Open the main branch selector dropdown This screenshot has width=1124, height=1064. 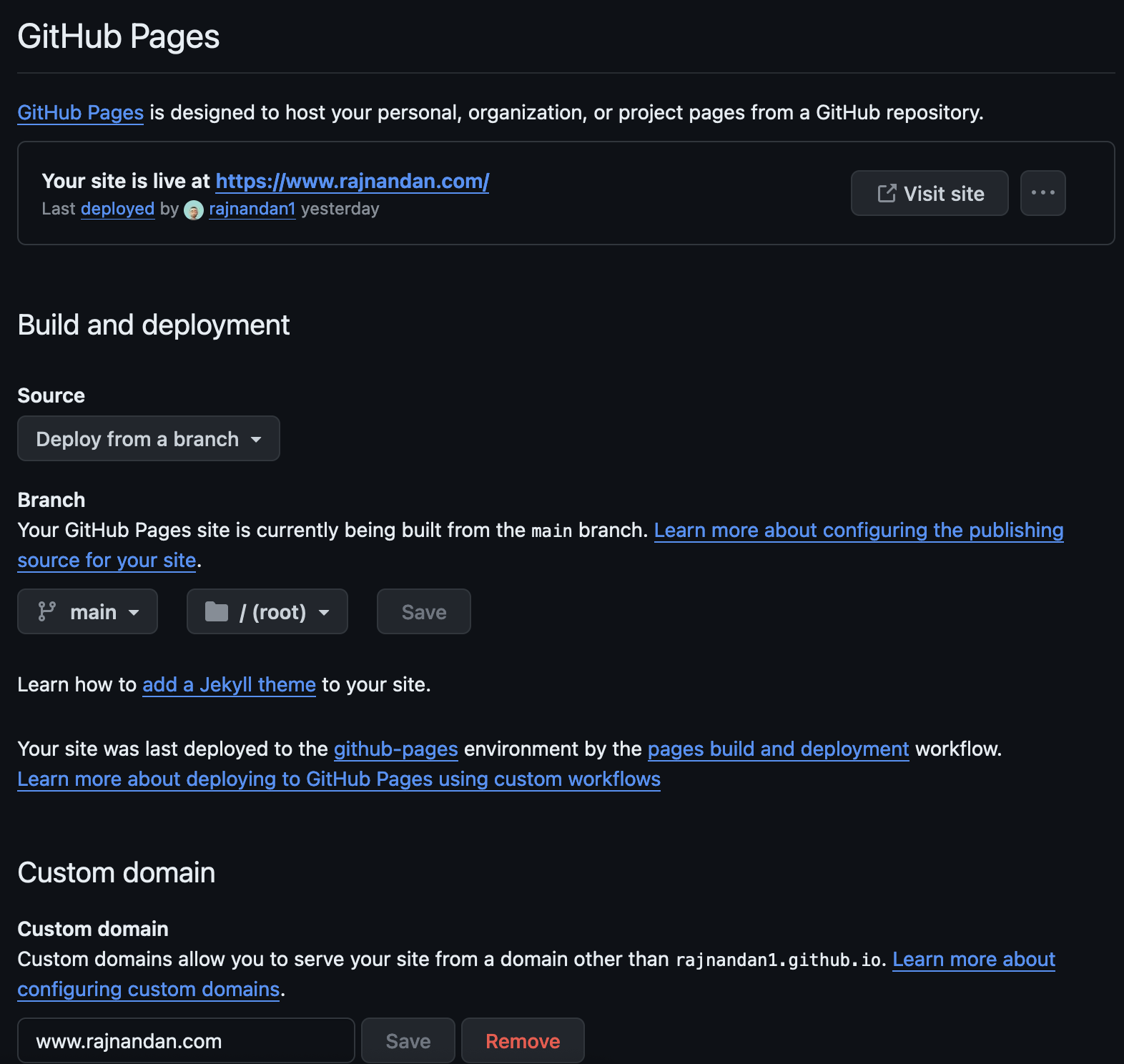[x=87, y=611]
